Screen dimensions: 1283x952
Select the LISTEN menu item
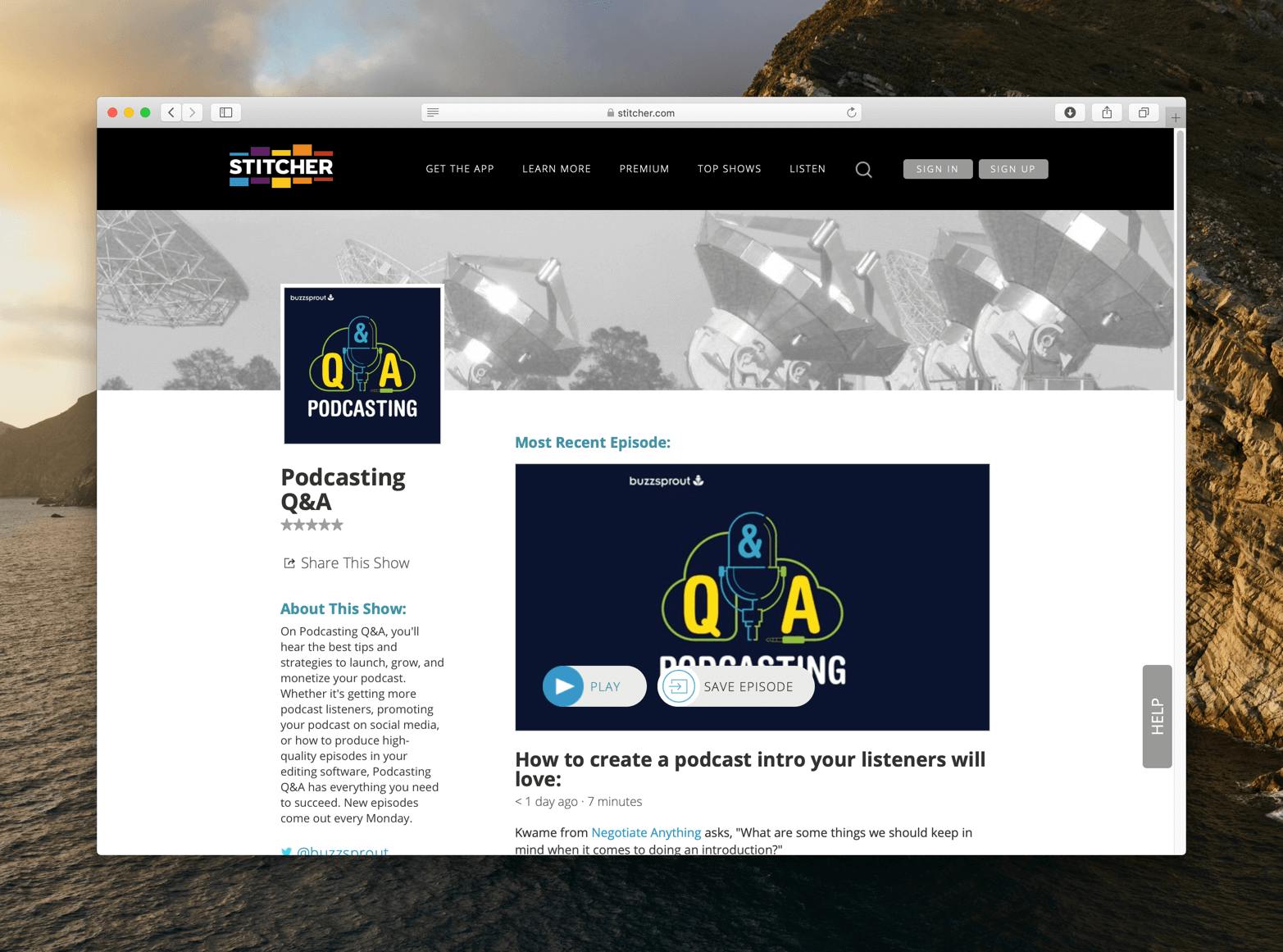[807, 169]
